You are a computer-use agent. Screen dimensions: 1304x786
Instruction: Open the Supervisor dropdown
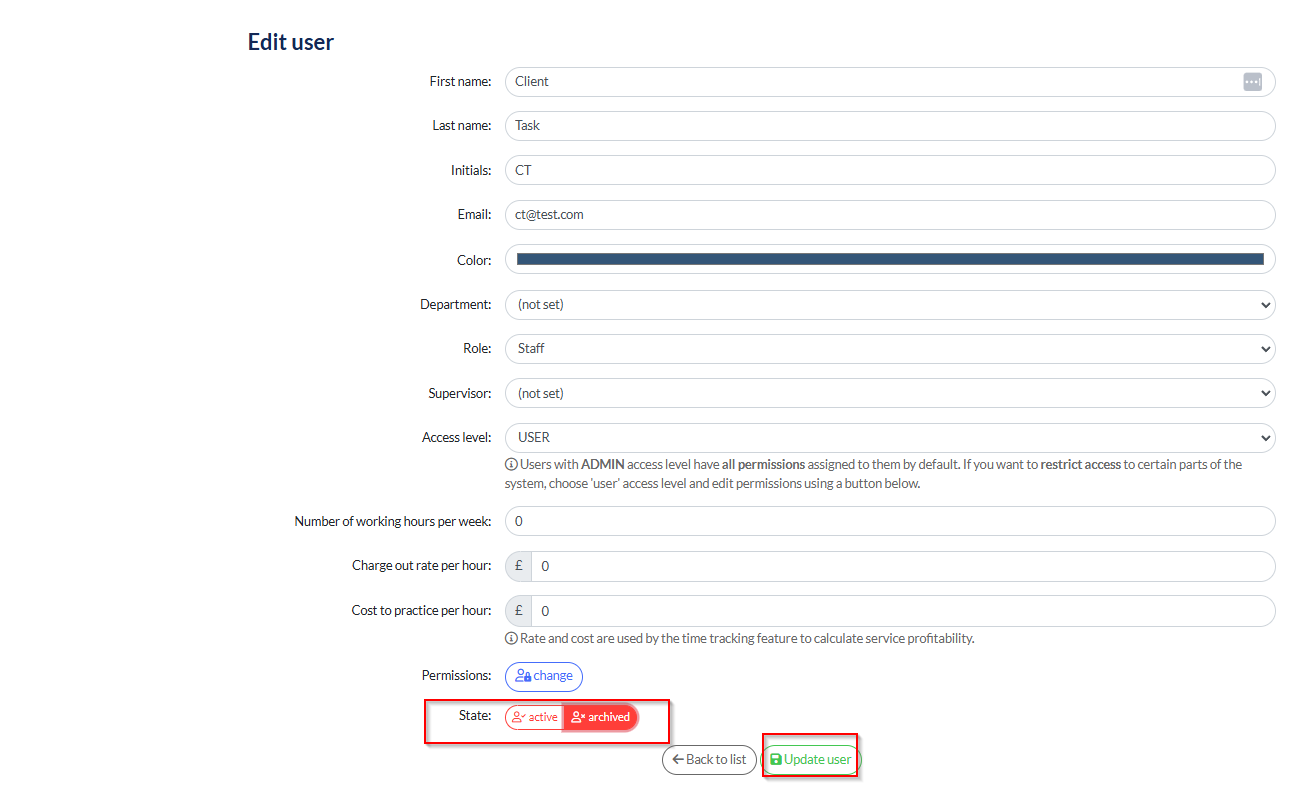(889, 394)
